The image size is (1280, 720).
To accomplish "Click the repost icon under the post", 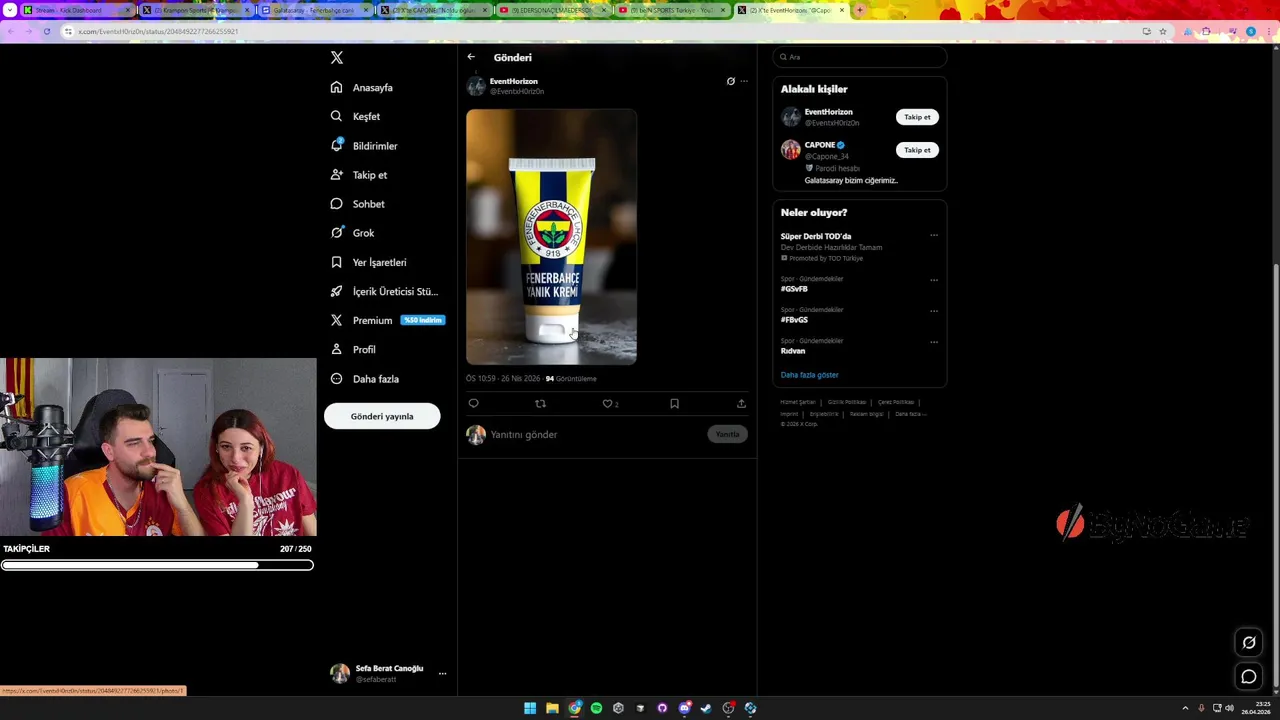I will coord(540,404).
